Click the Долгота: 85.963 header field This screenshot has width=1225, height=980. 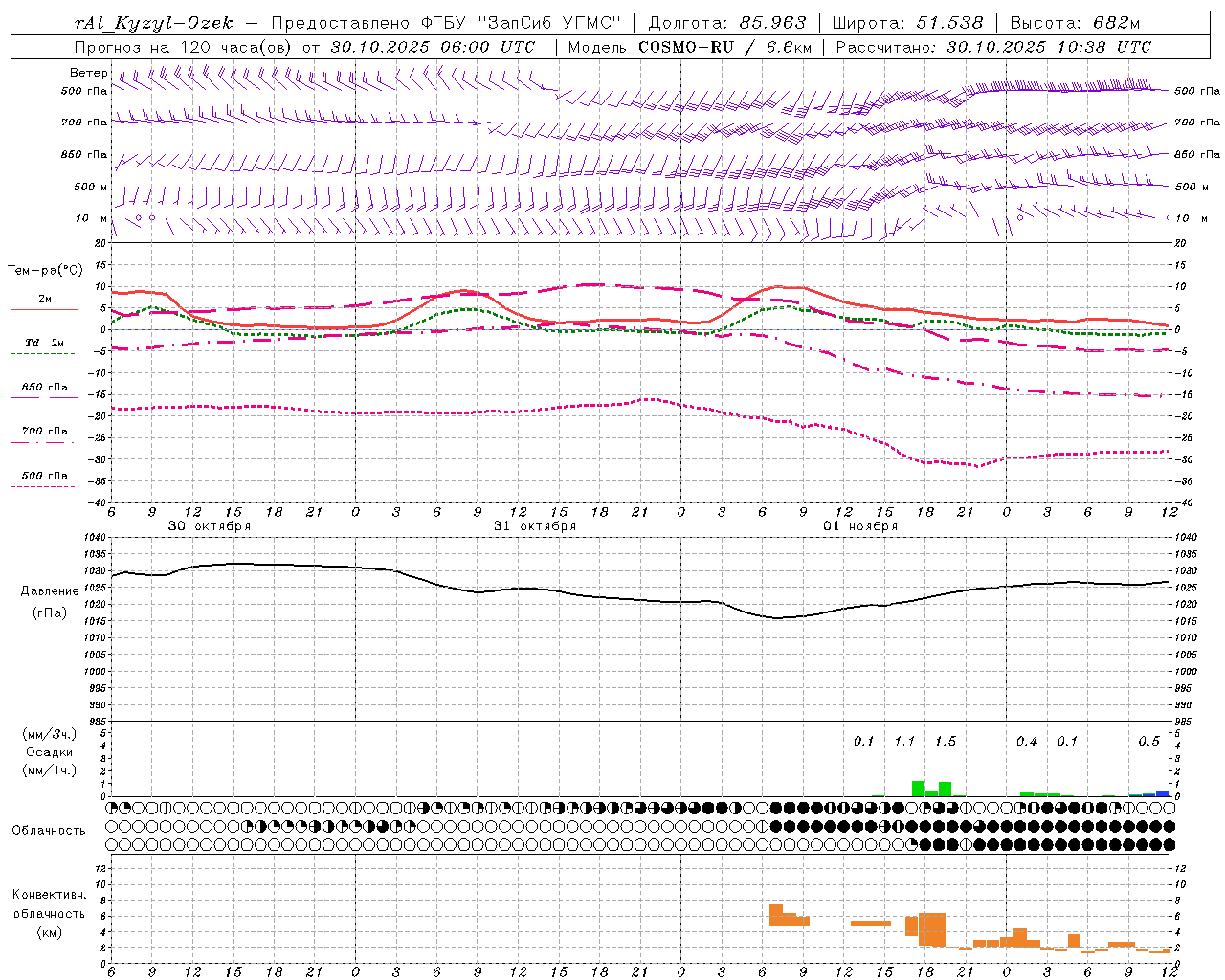727,23
